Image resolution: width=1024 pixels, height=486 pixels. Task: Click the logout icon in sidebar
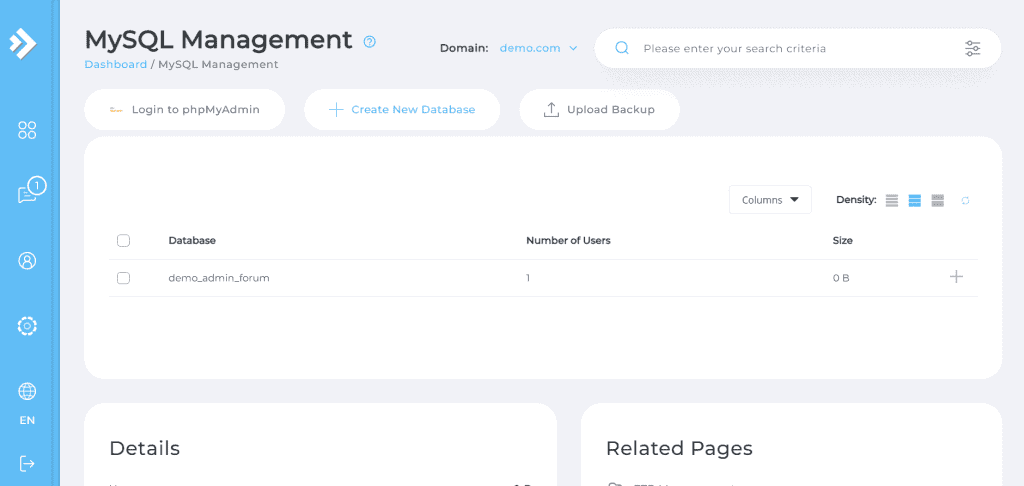[27, 464]
